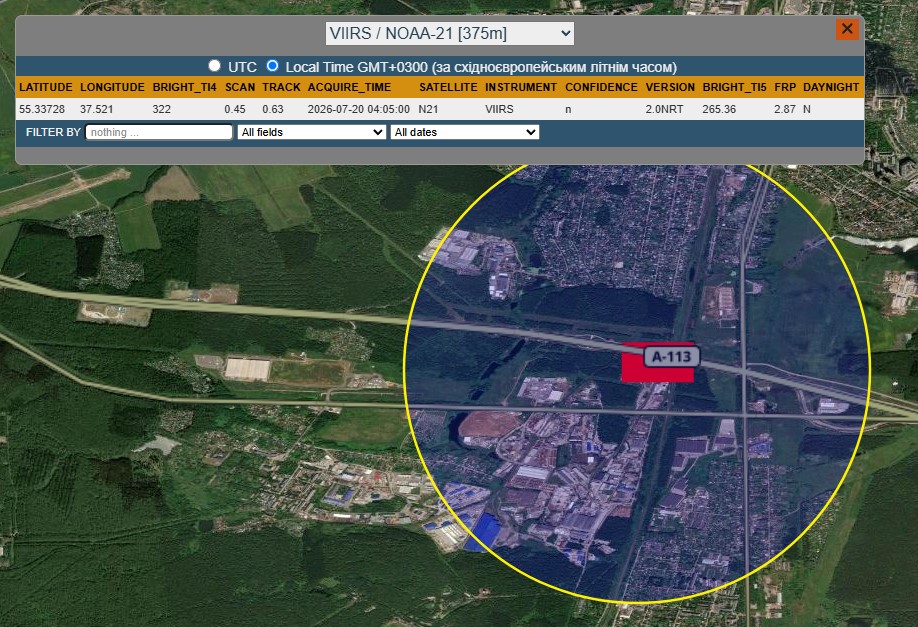Open the VIIRS / NOAA-21 [375m] dropdown

click(450, 33)
